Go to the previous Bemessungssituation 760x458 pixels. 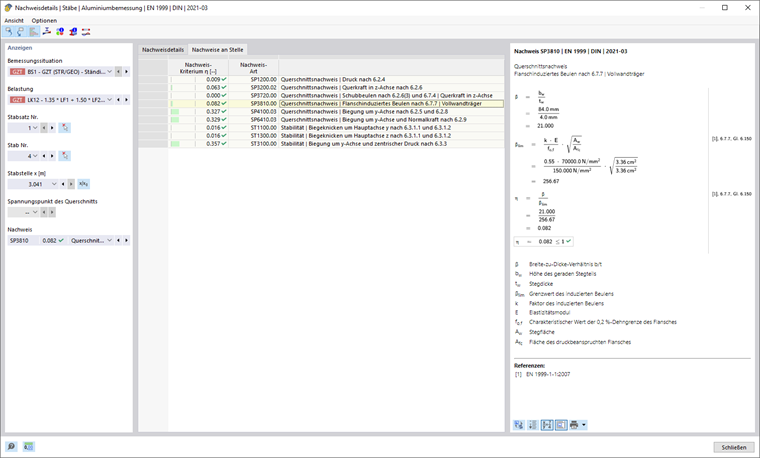pos(118,72)
